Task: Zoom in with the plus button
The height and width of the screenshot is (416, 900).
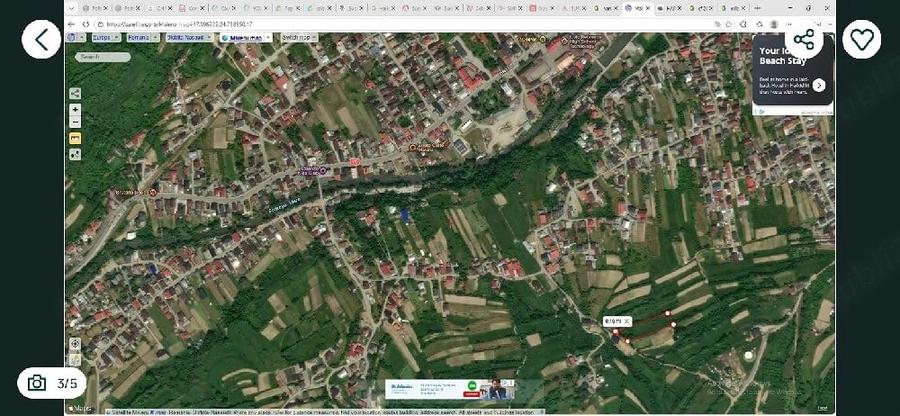Action: (75, 110)
